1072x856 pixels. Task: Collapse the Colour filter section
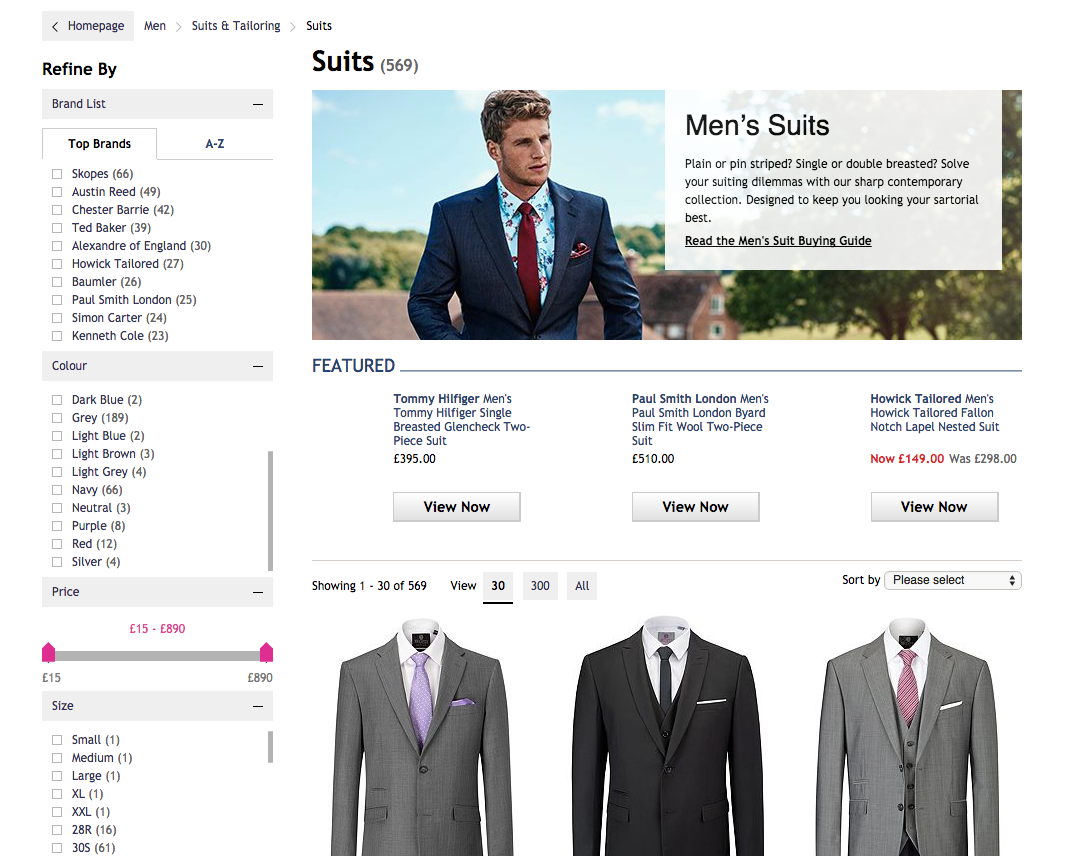point(258,366)
